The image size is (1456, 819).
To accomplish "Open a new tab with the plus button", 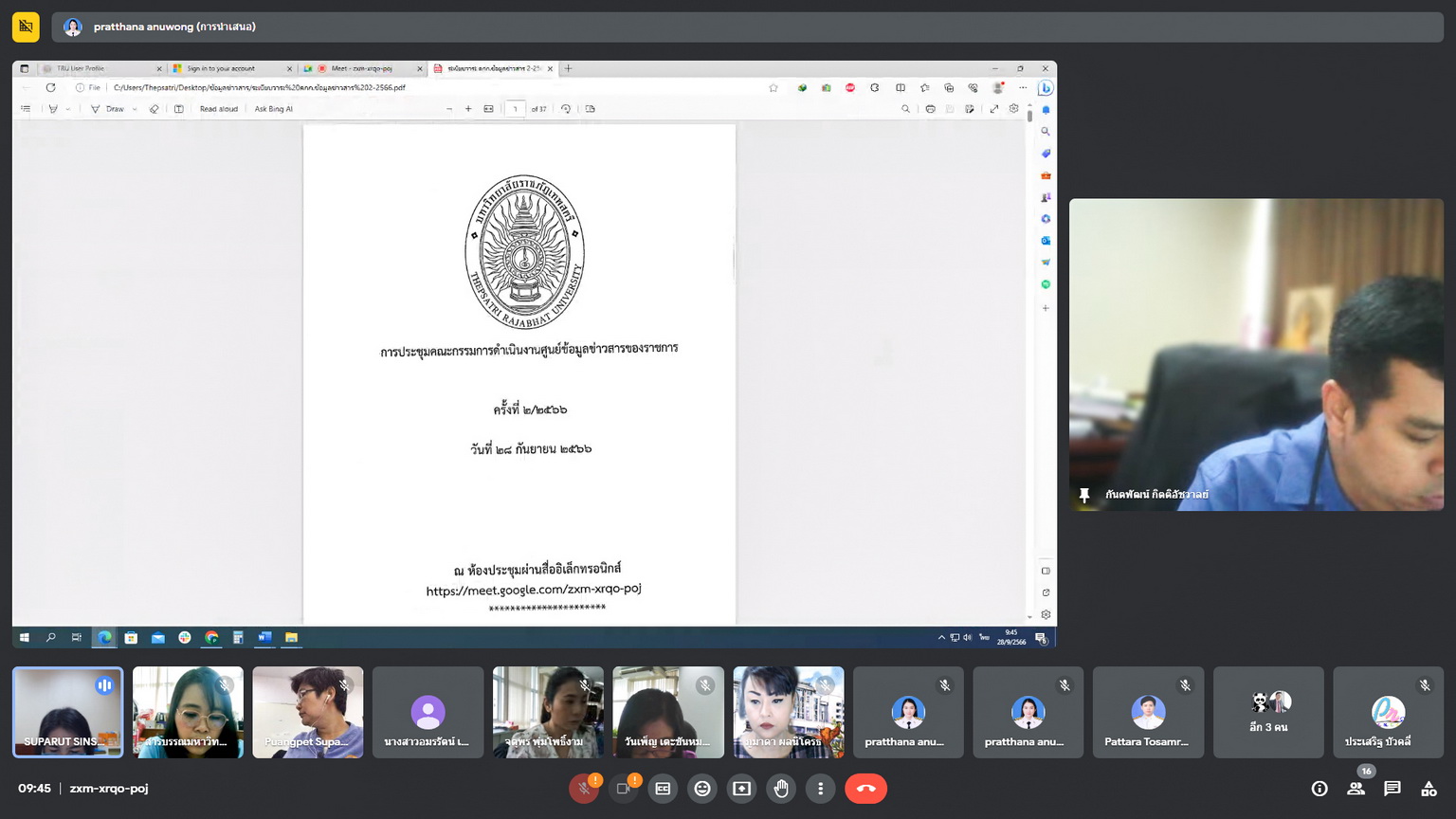I will pyautogui.click(x=569, y=68).
